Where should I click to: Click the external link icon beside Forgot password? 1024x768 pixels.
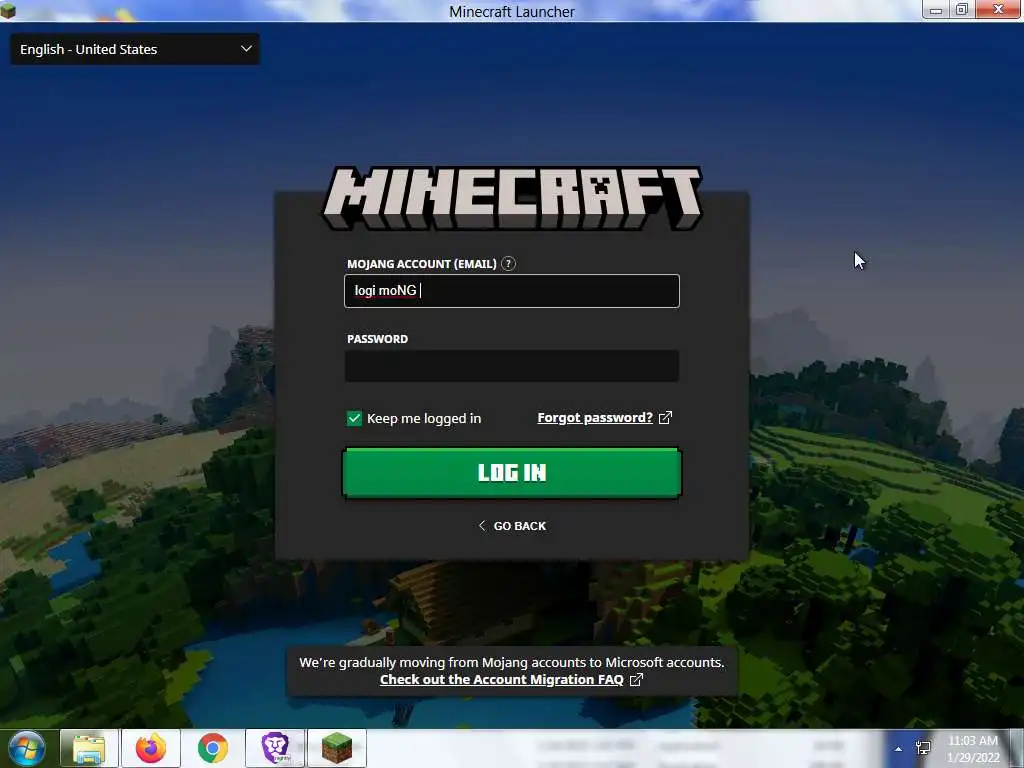pos(665,417)
